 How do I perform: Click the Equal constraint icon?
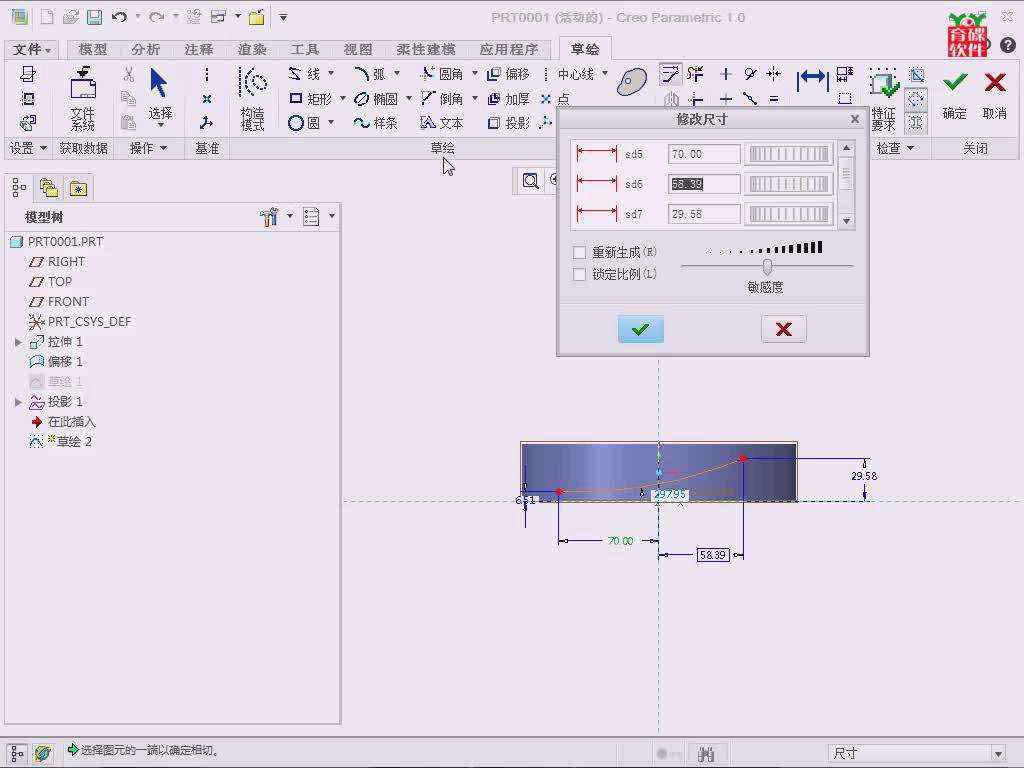pyautogui.click(x=774, y=99)
